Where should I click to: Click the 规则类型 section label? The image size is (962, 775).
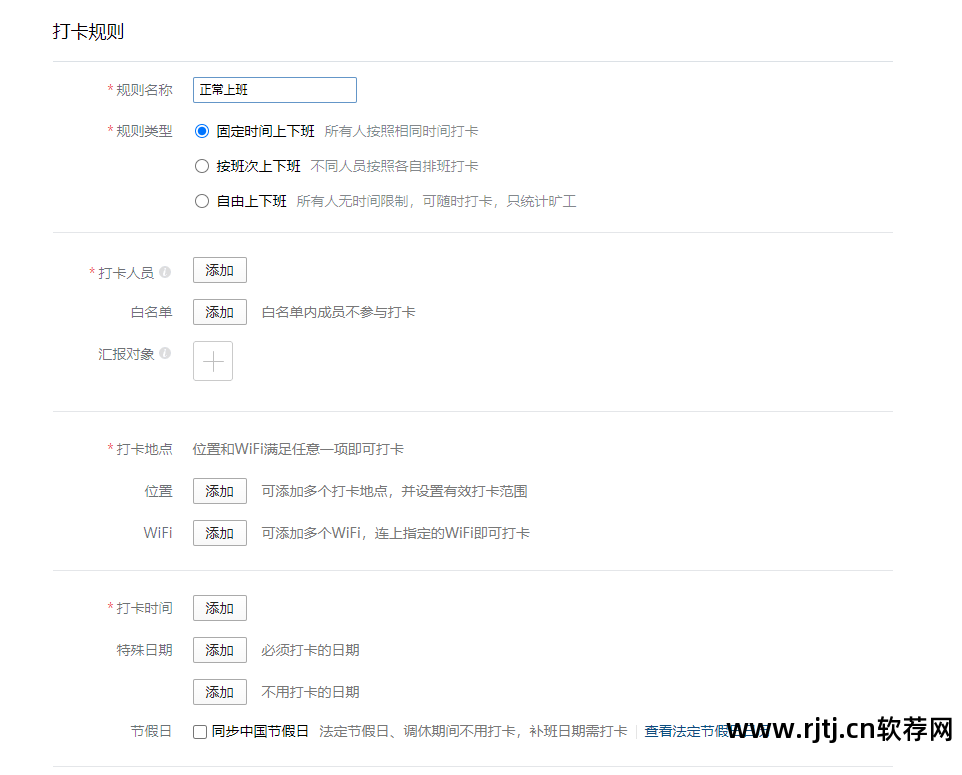(x=146, y=131)
